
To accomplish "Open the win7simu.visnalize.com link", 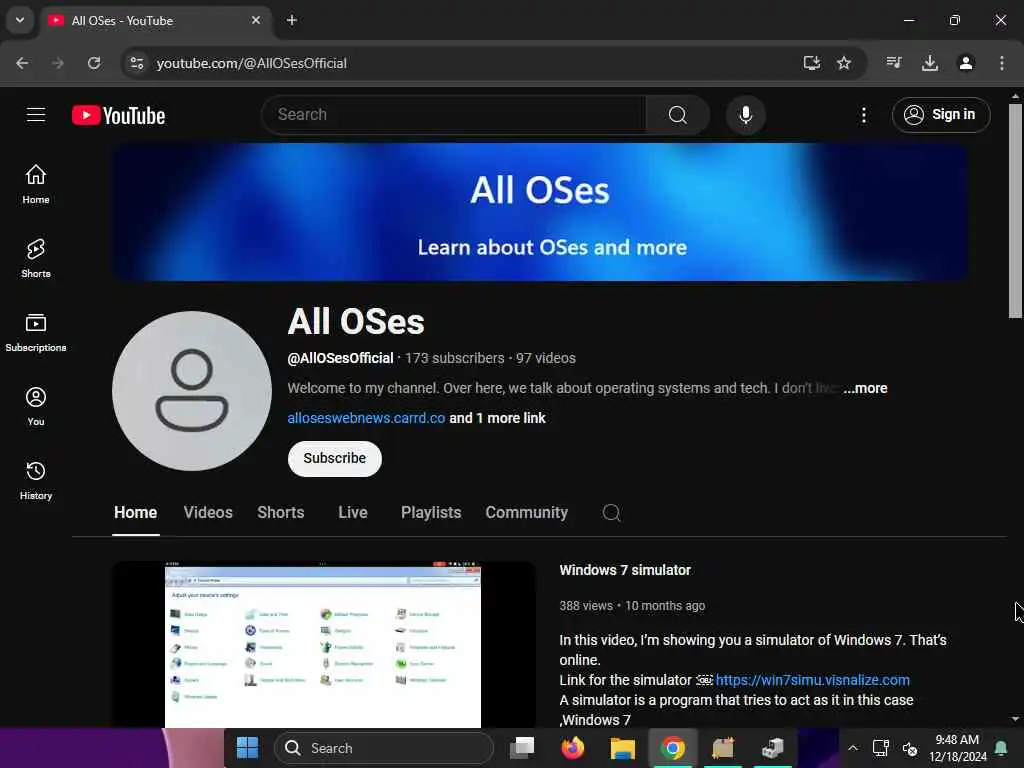I will (x=812, y=680).
